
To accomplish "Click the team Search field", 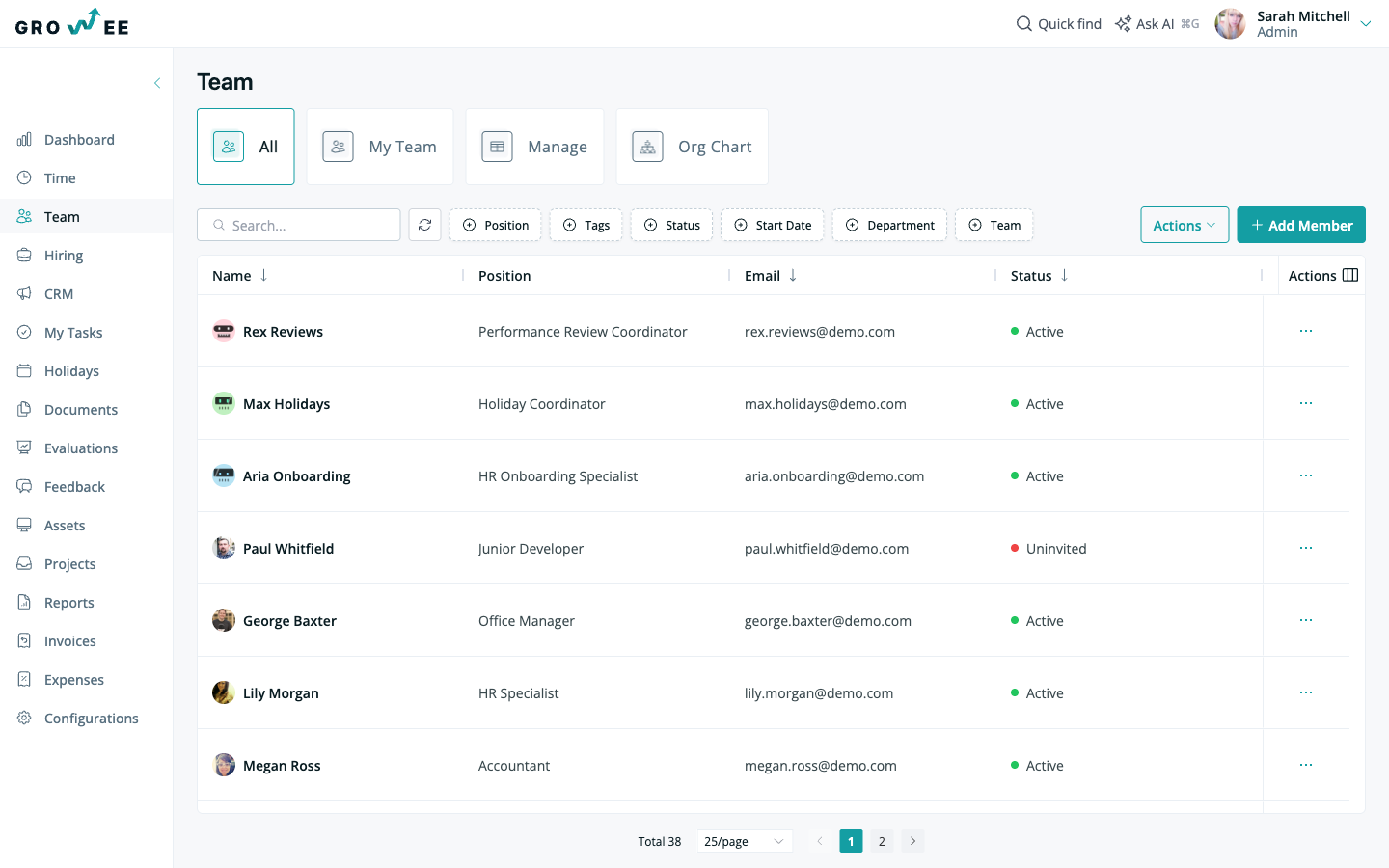I will point(299,225).
